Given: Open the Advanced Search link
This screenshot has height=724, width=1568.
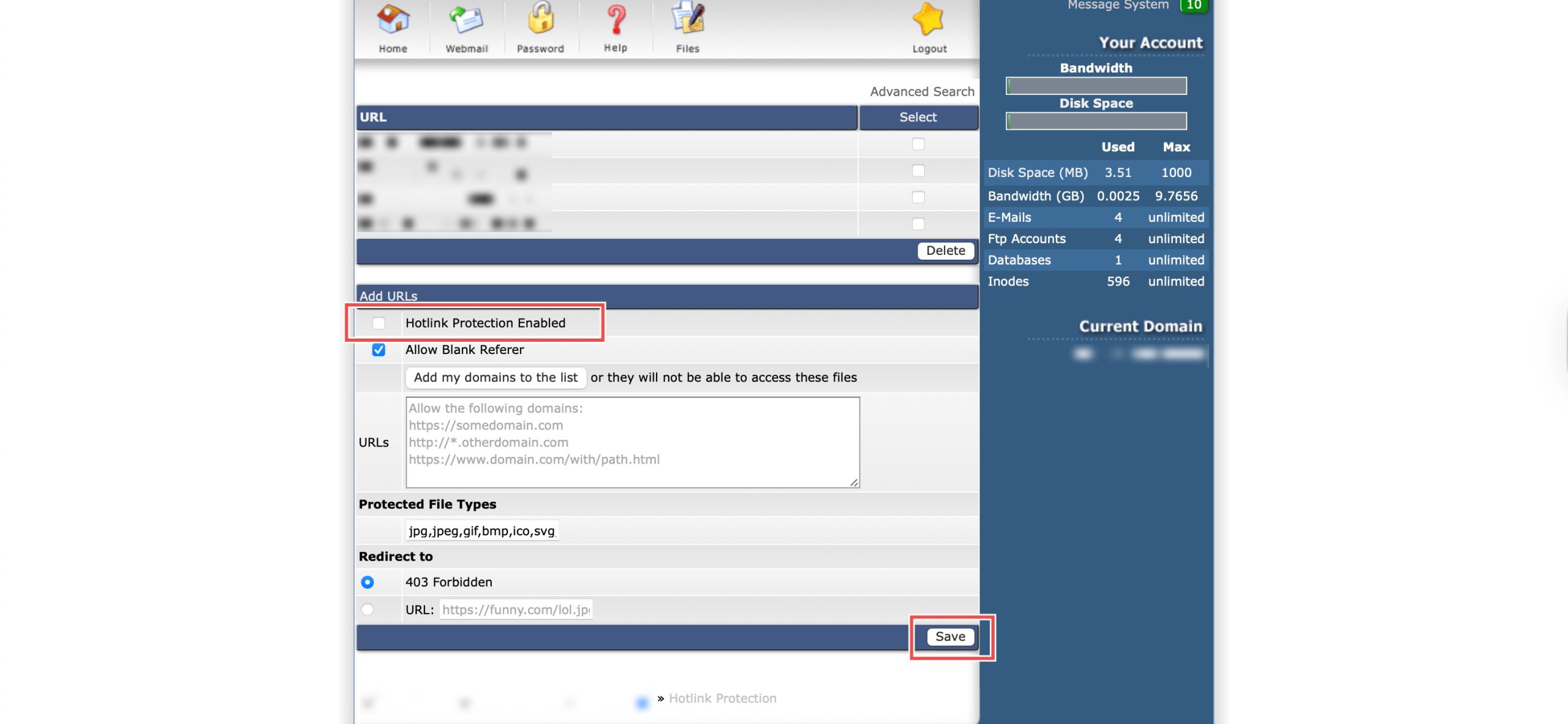Looking at the screenshot, I should 922,91.
